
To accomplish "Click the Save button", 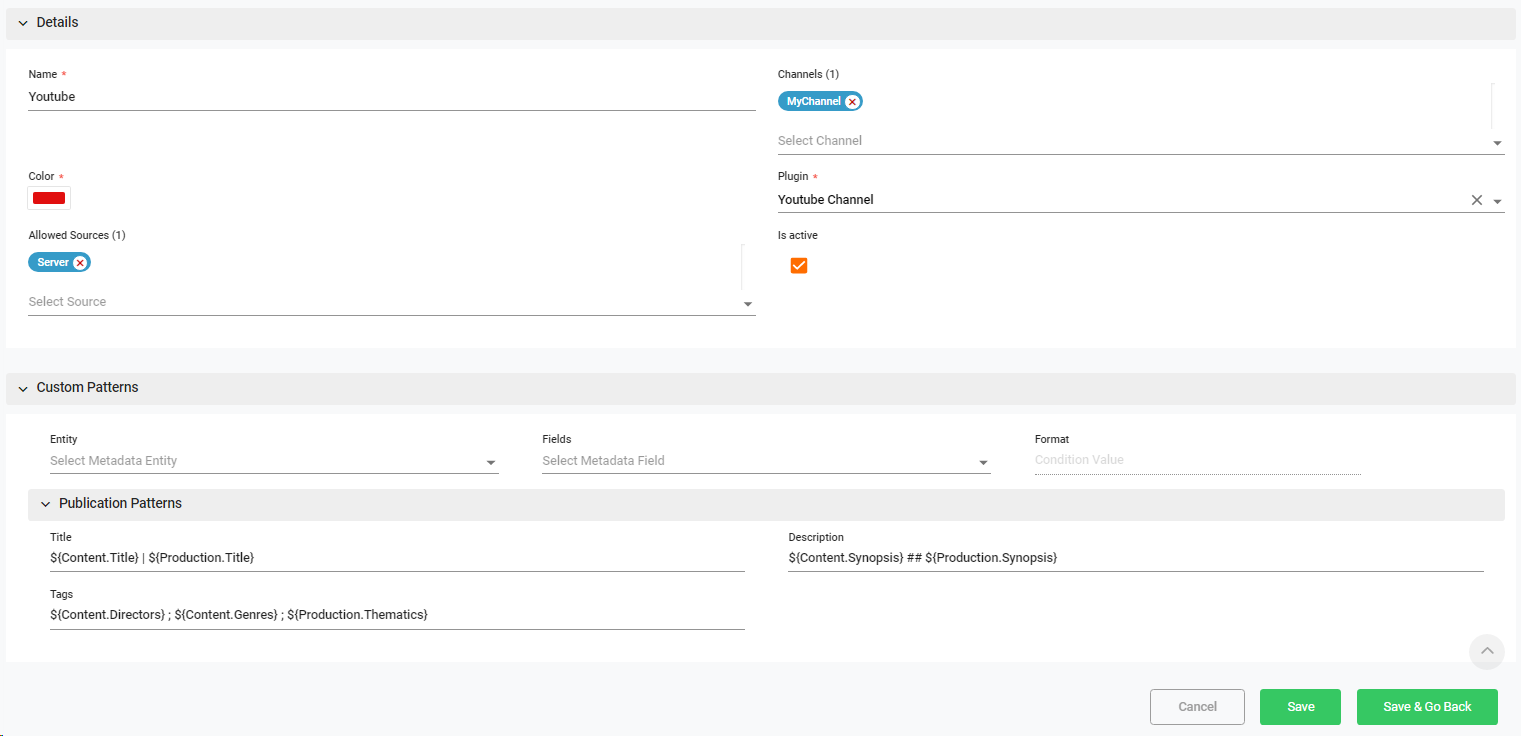I will point(1300,707).
